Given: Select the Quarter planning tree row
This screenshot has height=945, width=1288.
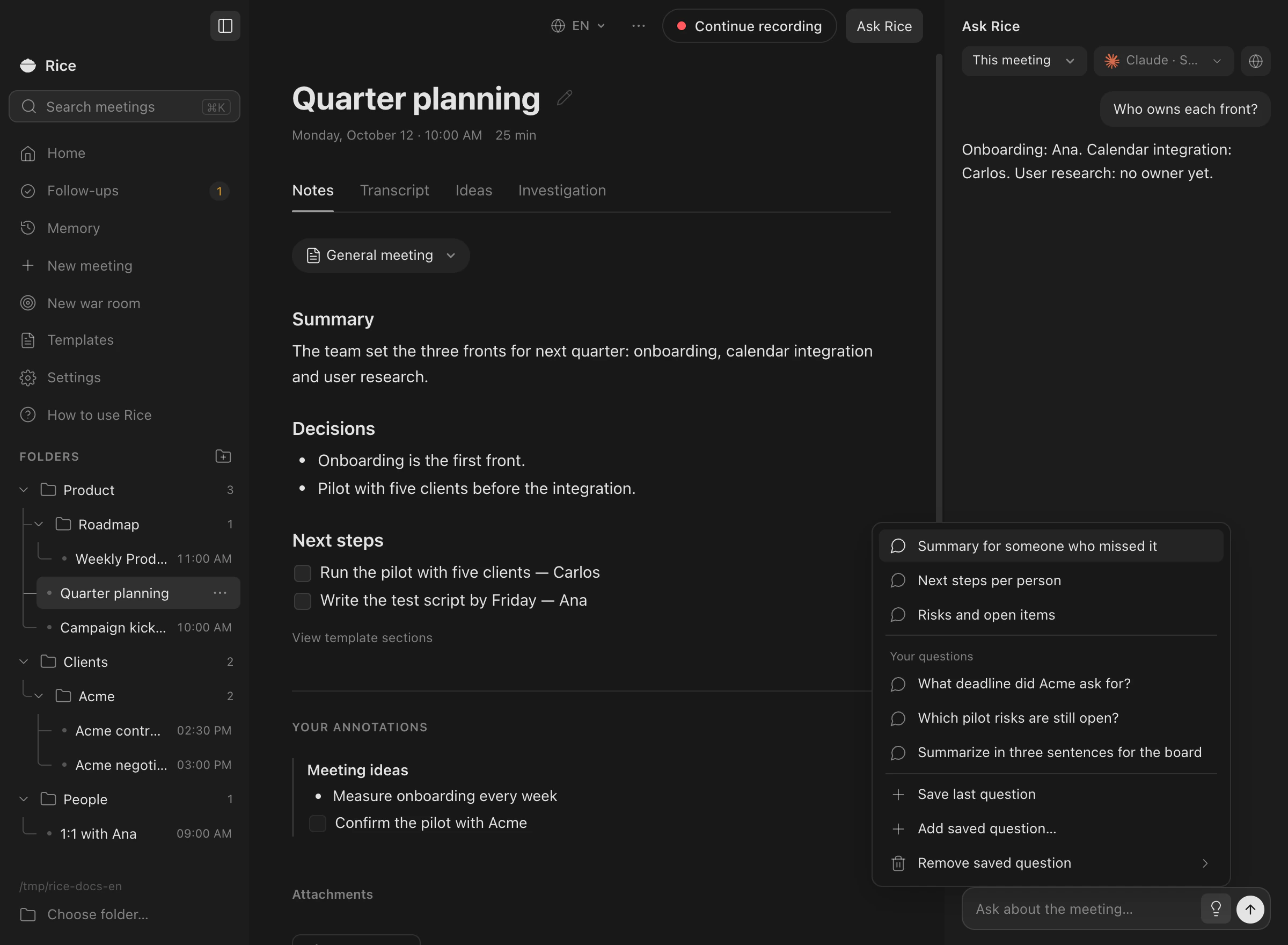Looking at the screenshot, I should (138, 593).
